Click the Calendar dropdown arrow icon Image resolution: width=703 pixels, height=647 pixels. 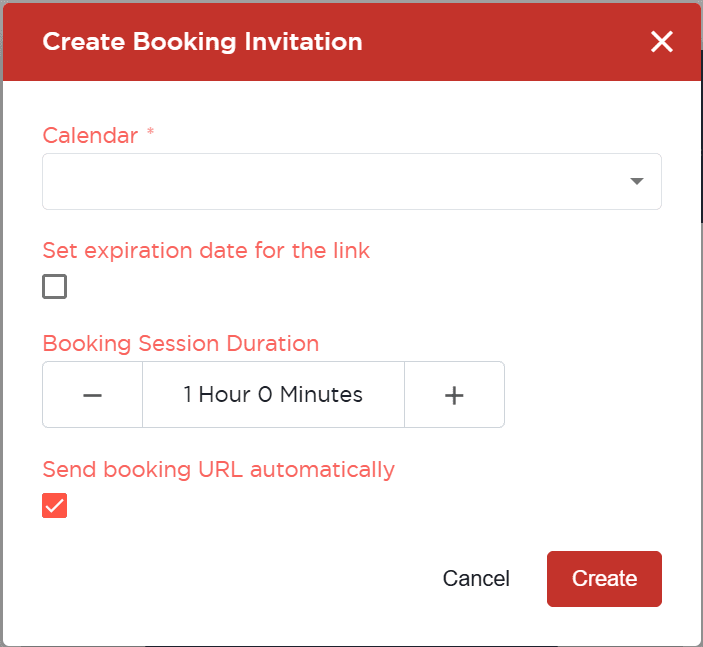[637, 181]
